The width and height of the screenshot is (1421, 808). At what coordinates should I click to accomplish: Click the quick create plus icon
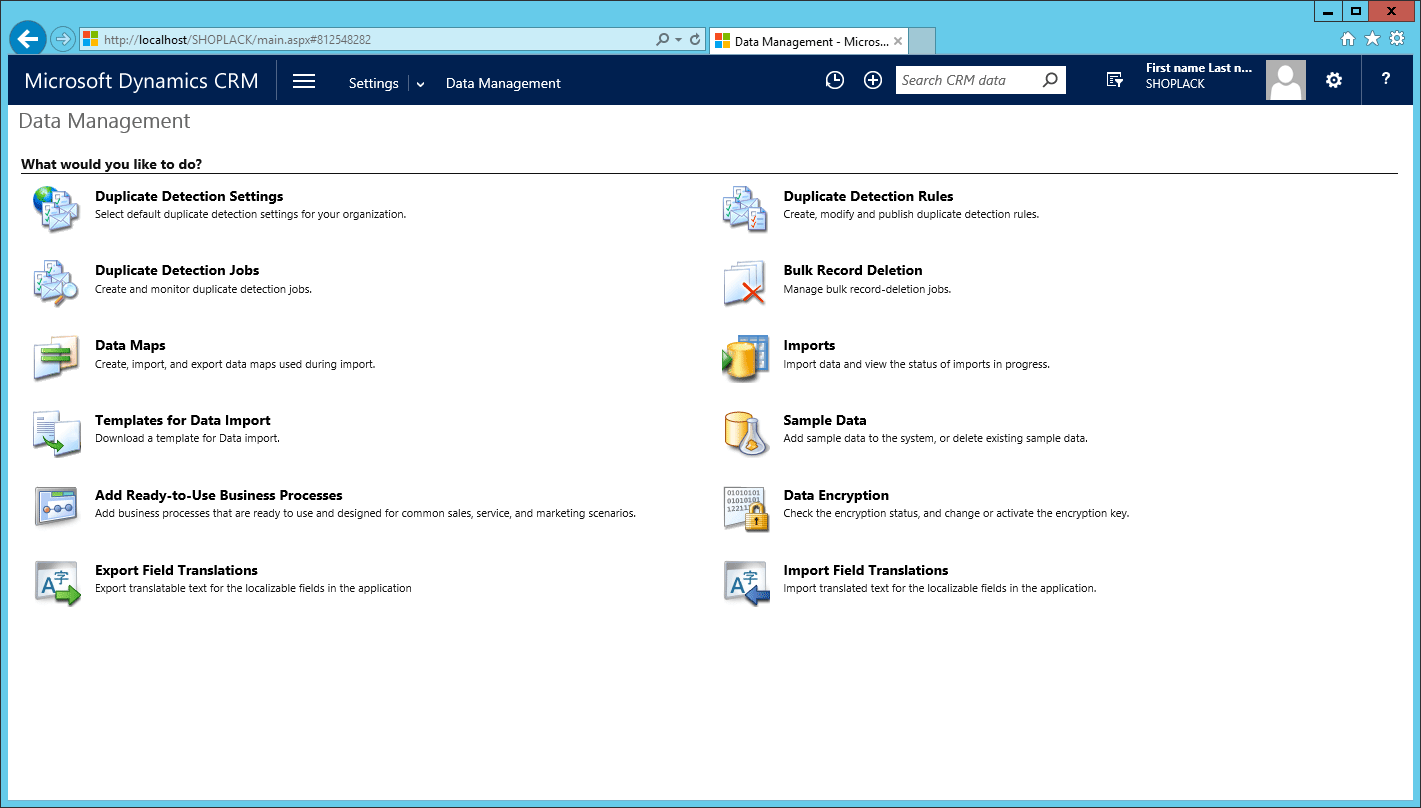click(873, 80)
